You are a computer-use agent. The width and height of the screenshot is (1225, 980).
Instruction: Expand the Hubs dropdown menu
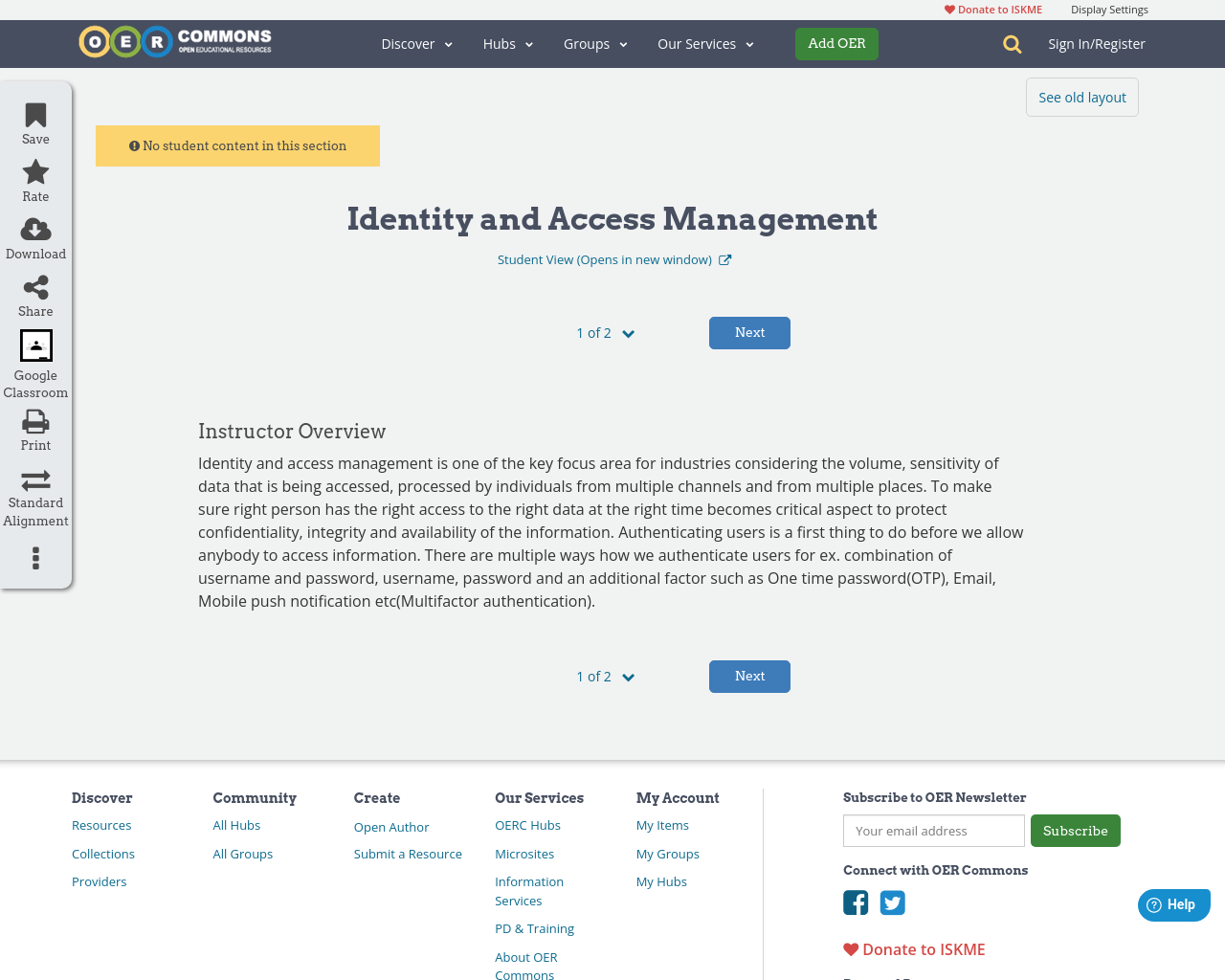[x=507, y=43]
